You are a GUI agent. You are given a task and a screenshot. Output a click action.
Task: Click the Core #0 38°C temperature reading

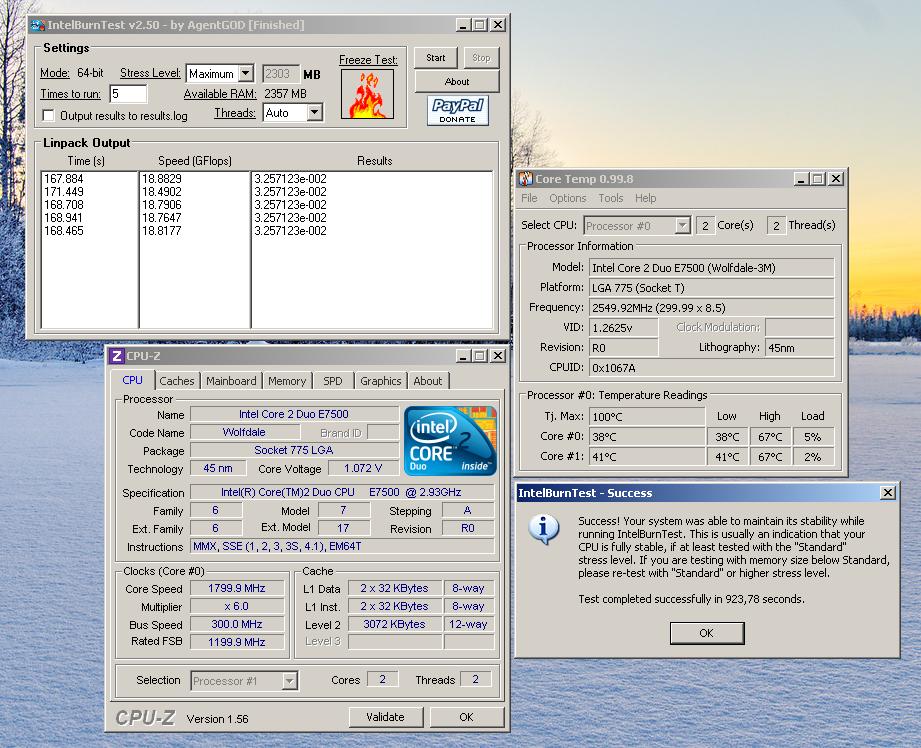pos(647,437)
